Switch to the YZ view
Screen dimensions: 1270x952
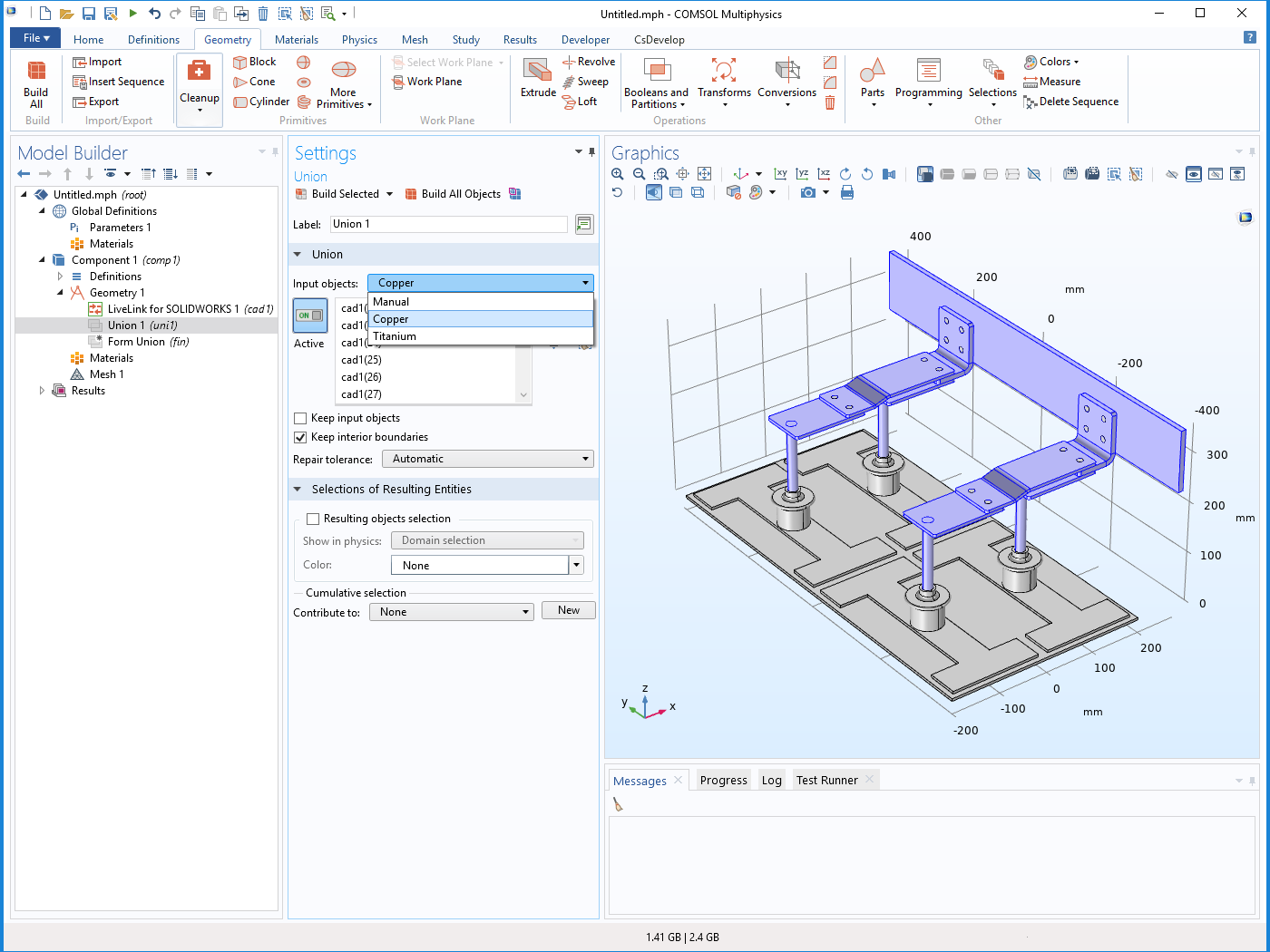click(802, 174)
